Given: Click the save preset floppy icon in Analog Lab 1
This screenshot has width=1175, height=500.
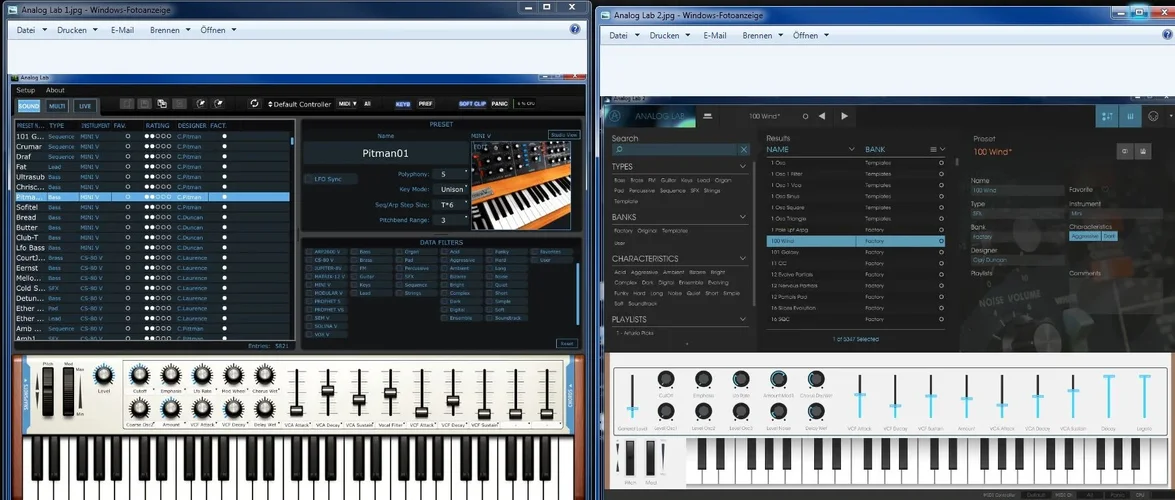Looking at the screenshot, I should [x=144, y=103].
